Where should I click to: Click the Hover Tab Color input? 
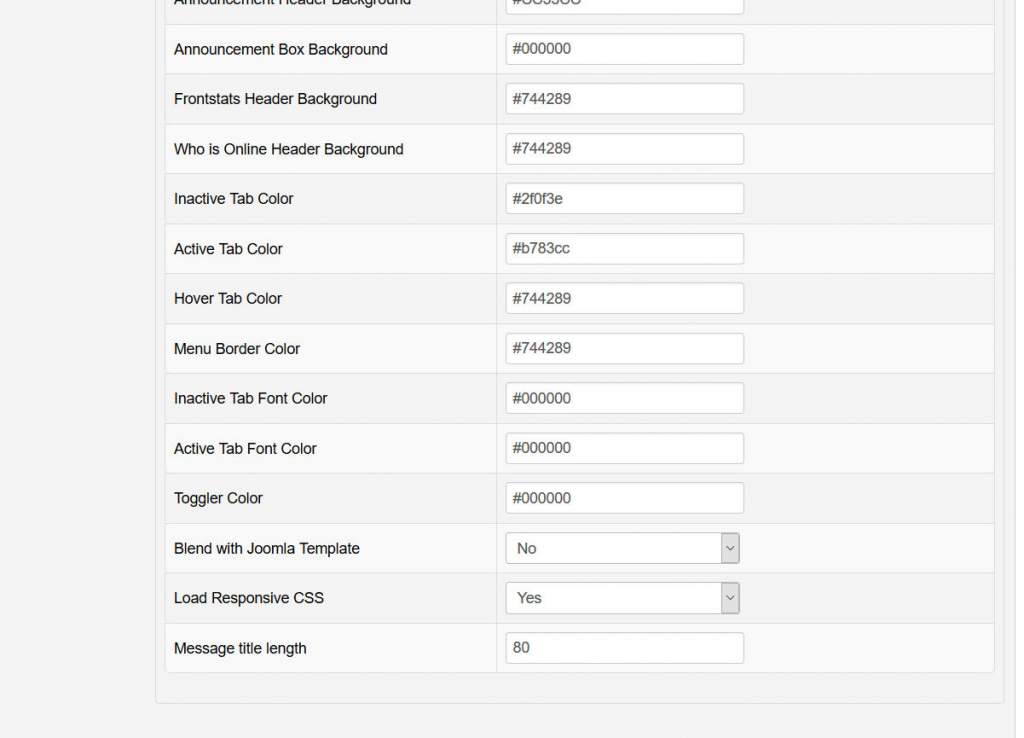(624, 298)
